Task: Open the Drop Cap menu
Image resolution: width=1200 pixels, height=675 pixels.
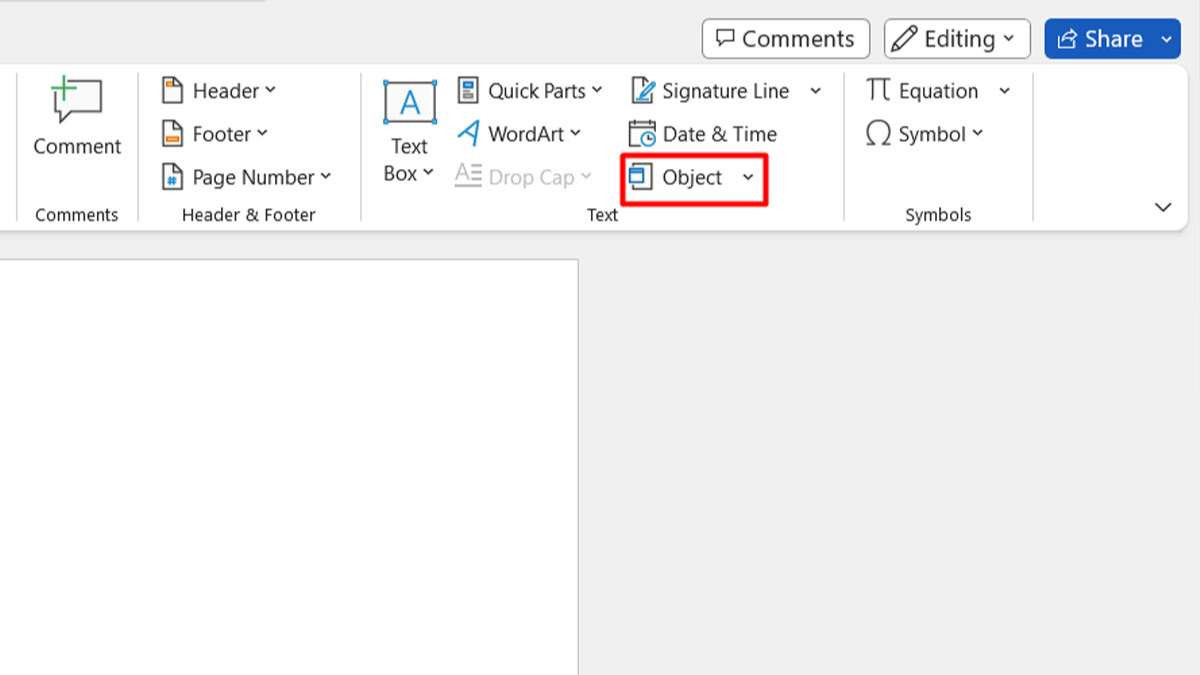Action: pos(524,176)
